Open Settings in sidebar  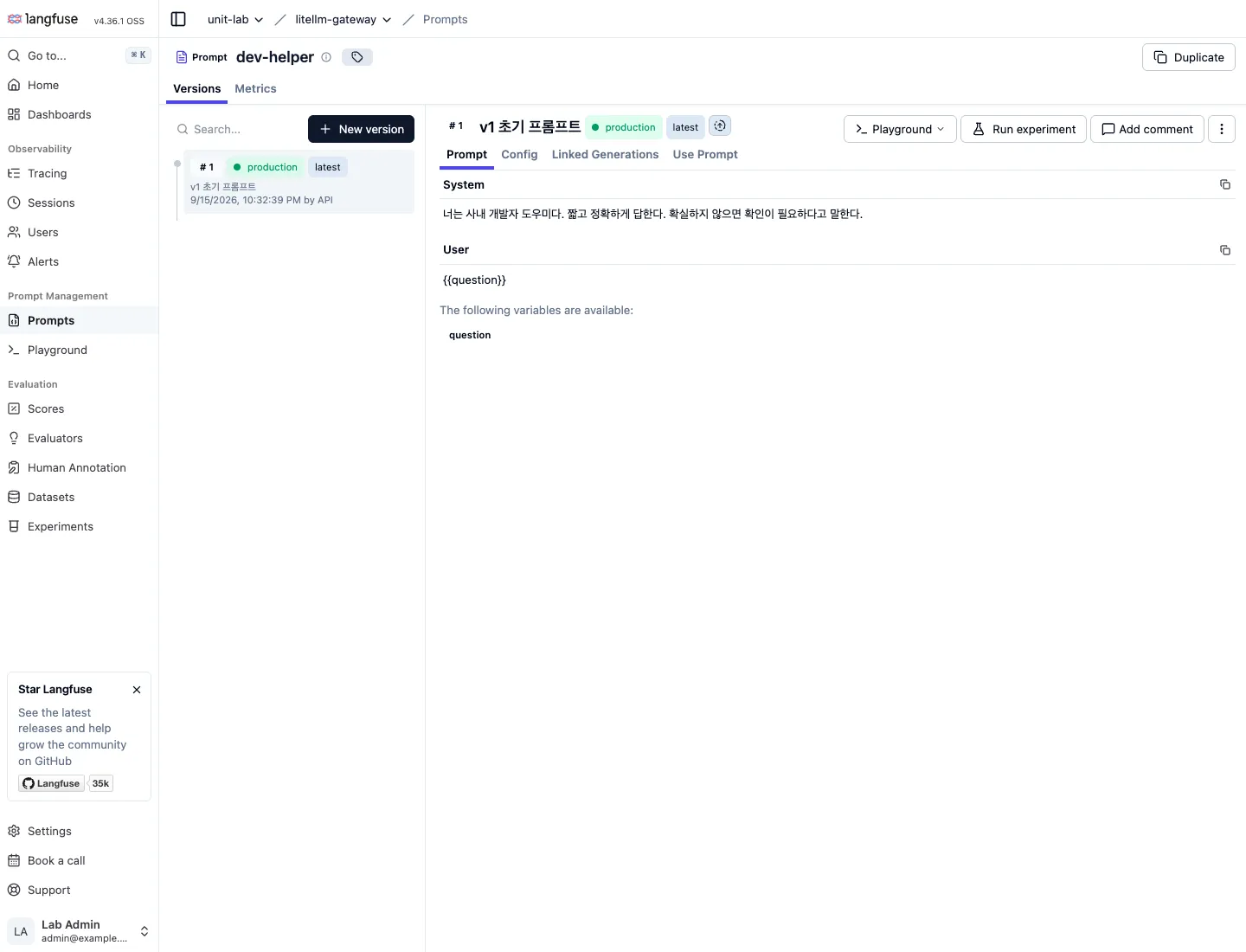click(x=79, y=831)
